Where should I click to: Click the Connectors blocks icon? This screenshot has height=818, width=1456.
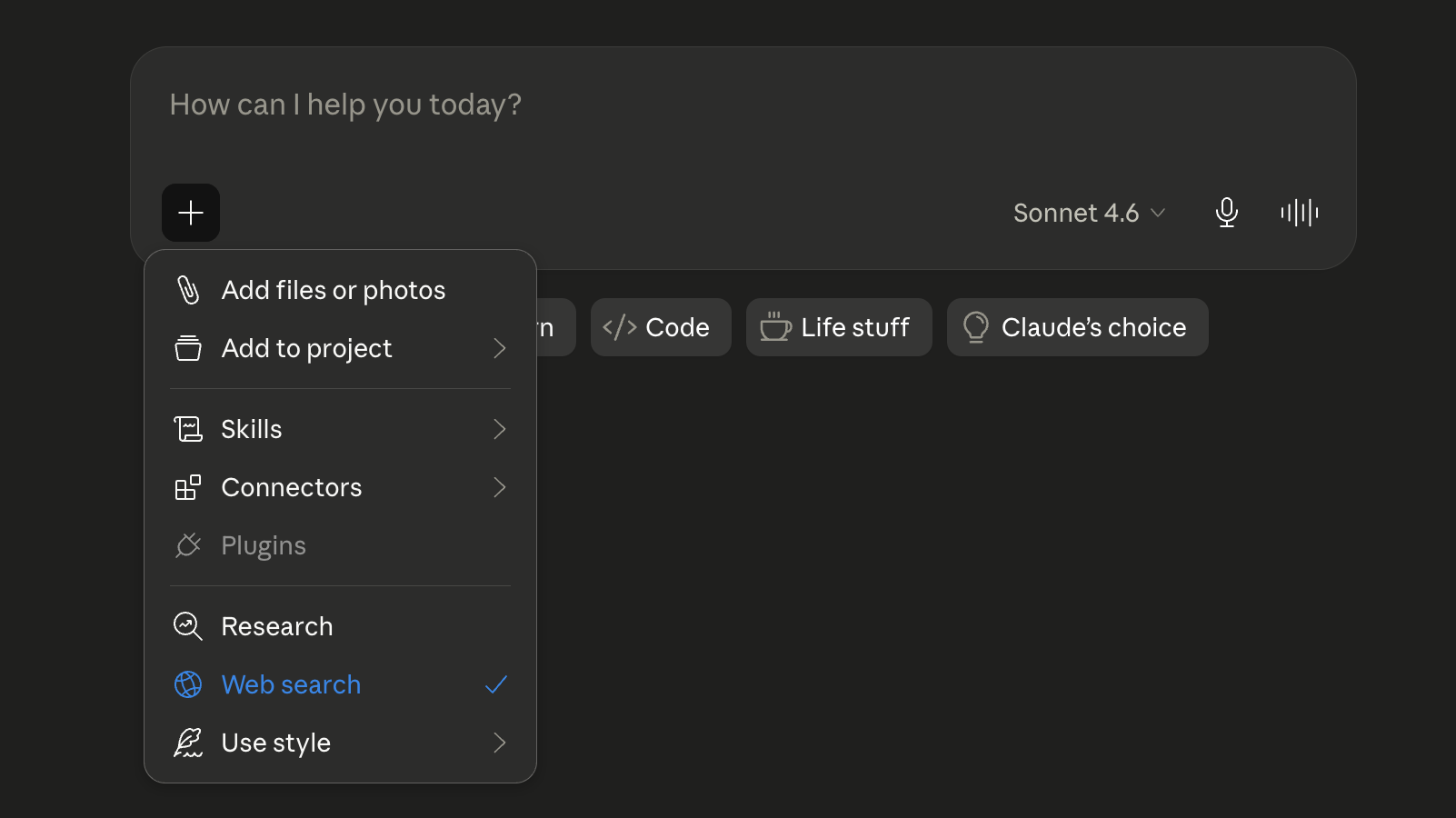[x=188, y=487]
